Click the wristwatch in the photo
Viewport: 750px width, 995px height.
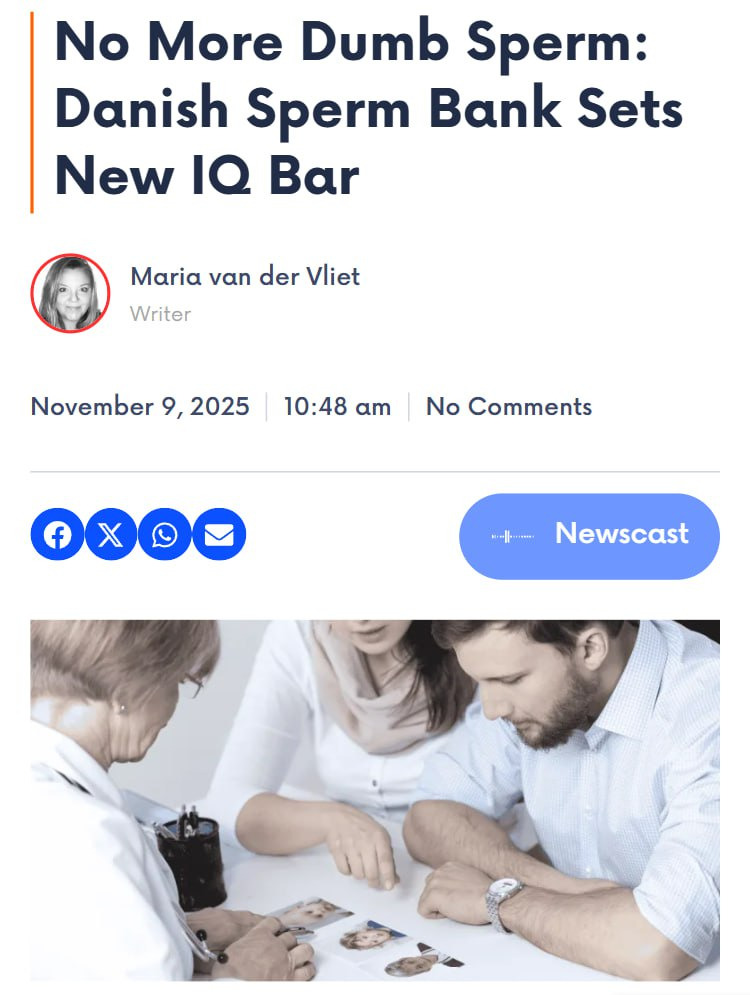coord(504,903)
